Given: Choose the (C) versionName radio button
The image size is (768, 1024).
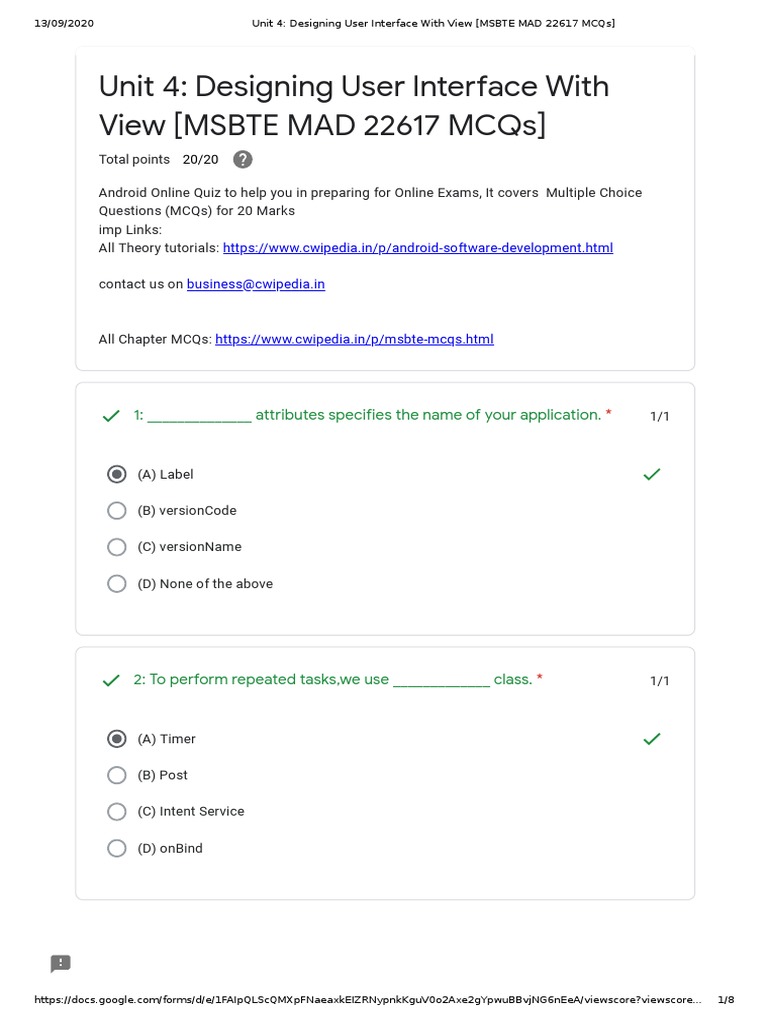Looking at the screenshot, I should coord(117,547).
